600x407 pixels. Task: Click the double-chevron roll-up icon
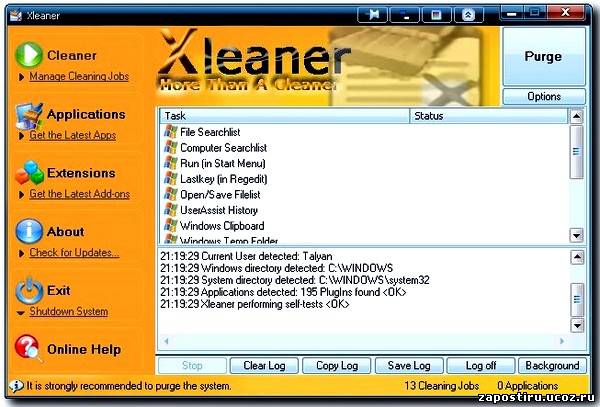(x=469, y=15)
